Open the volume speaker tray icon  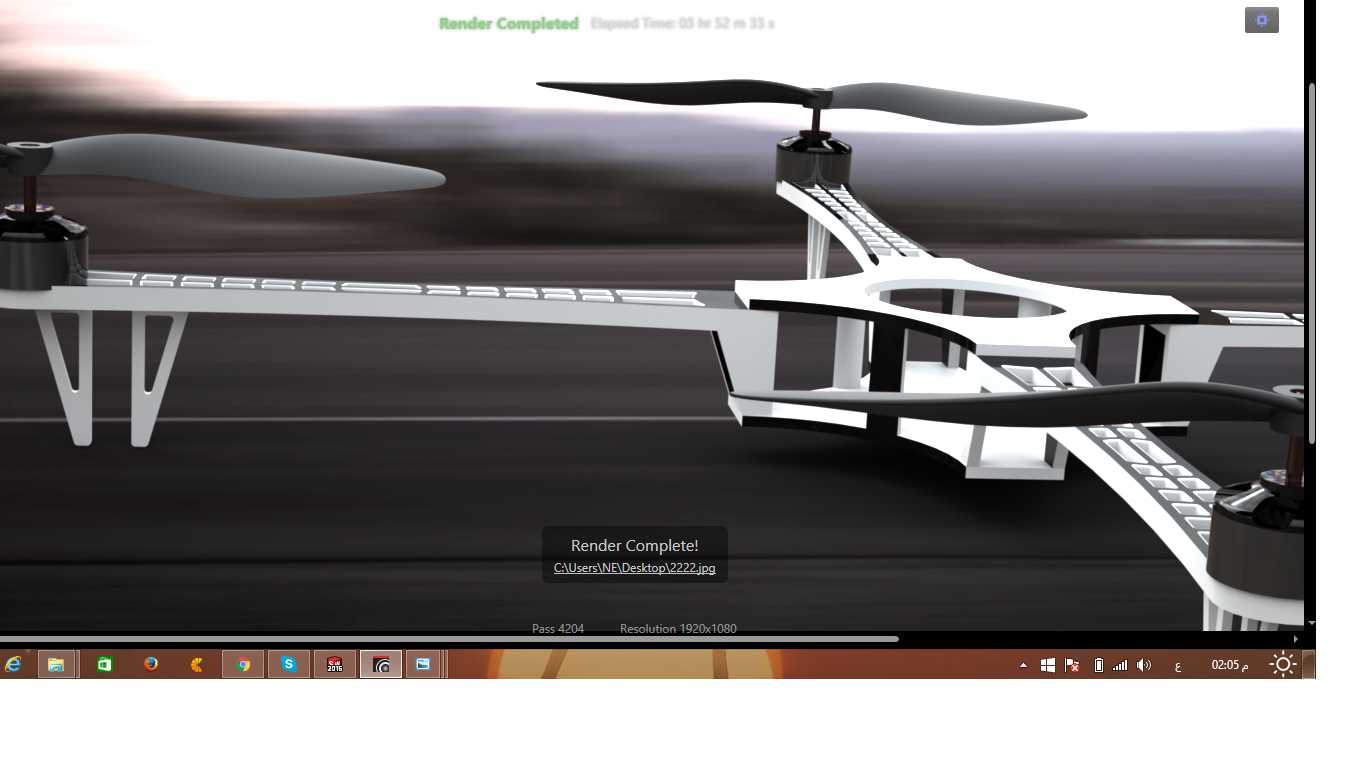(1144, 665)
